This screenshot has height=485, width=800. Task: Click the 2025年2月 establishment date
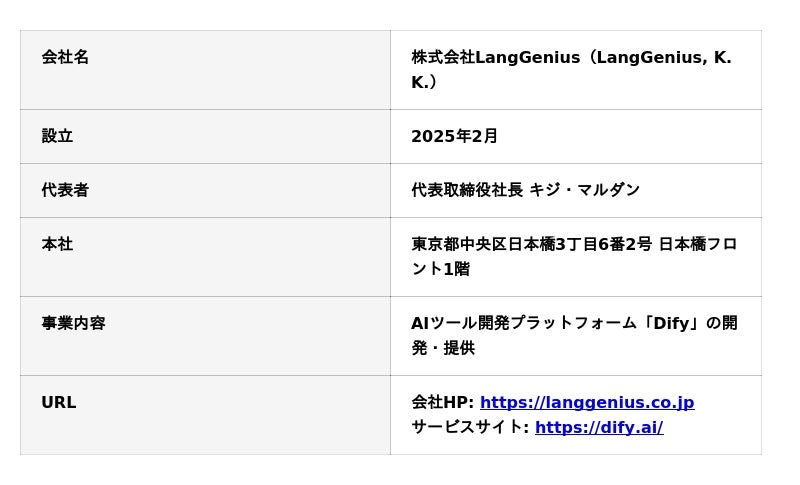tap(454, 136)
